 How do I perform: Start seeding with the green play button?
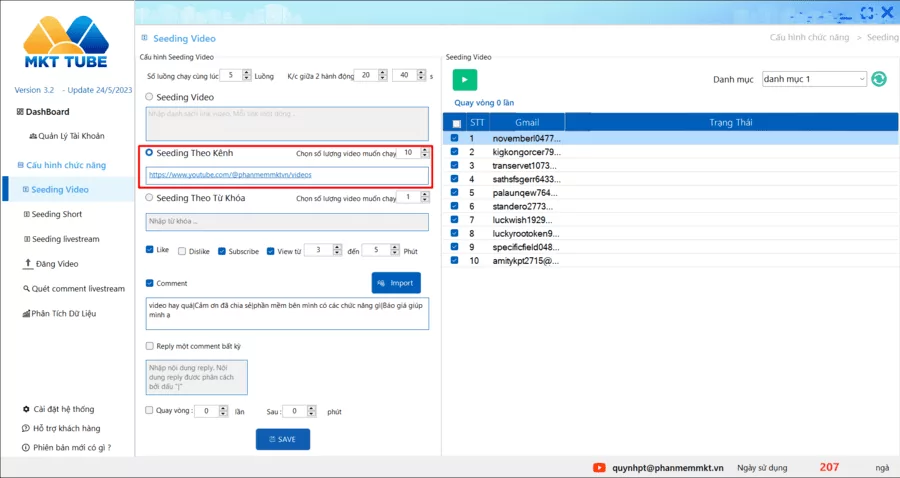click(x=464, y=80)
